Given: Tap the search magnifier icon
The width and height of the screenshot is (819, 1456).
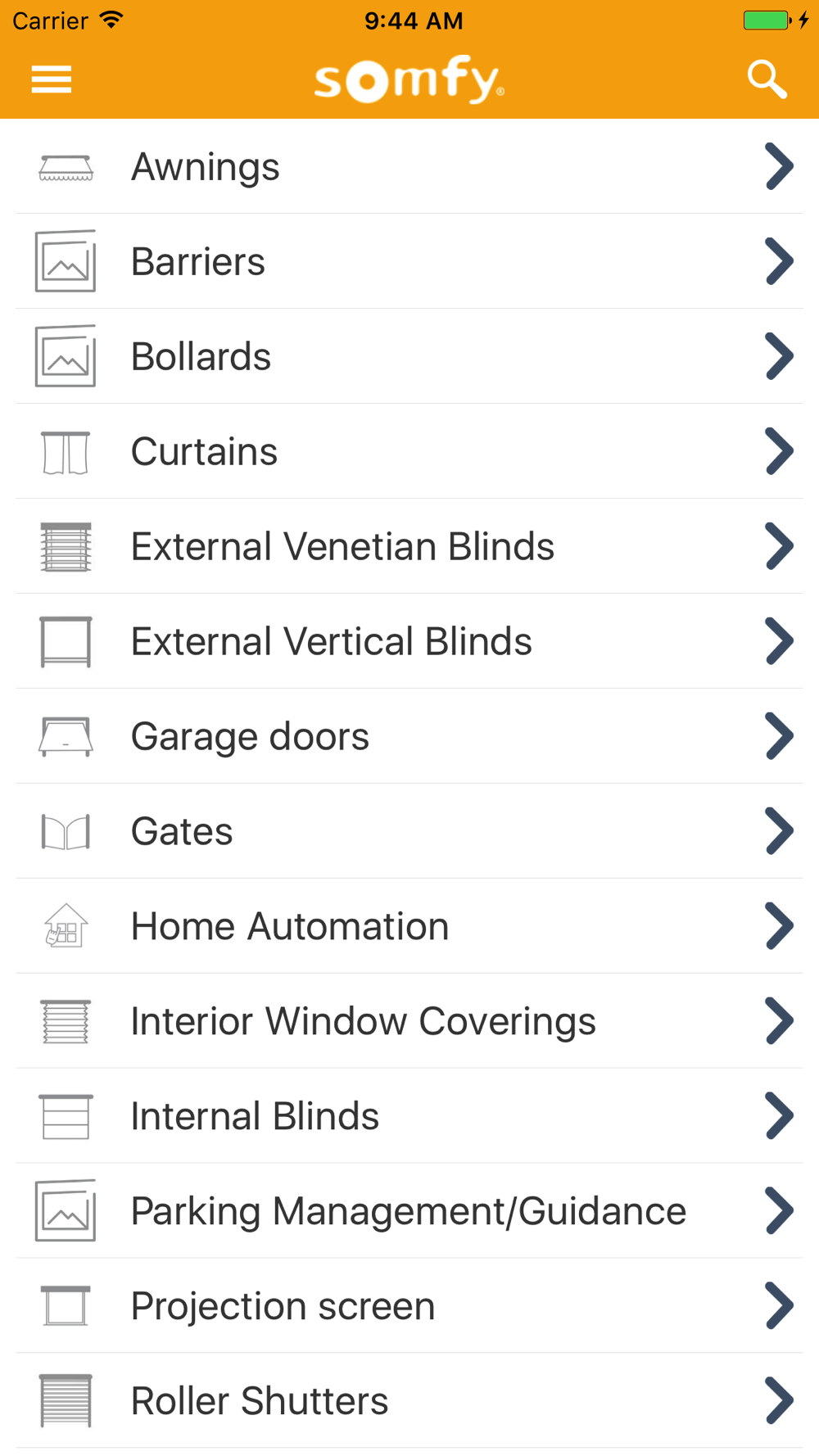Looking at the screenshot, I should [x=767, y=79].
